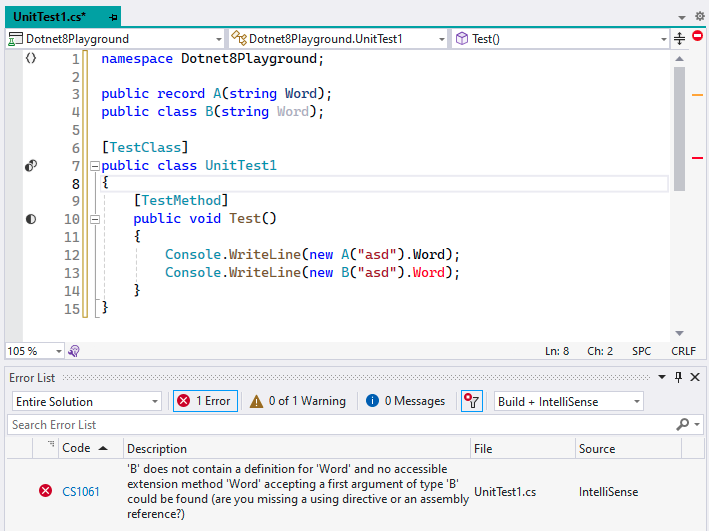
Task: Toggle the build-only IntelliSense filter icon
Action: [x=472, y=401]
